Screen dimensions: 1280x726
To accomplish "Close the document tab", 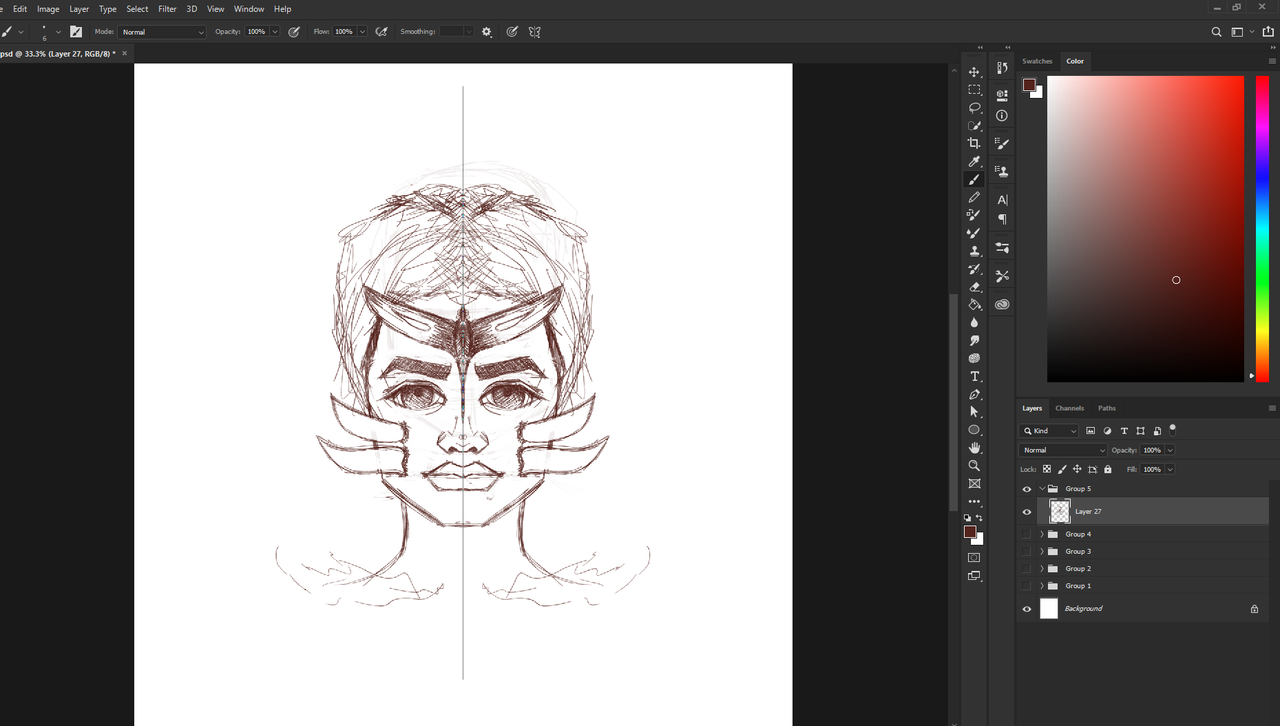I will coord(125,53).
